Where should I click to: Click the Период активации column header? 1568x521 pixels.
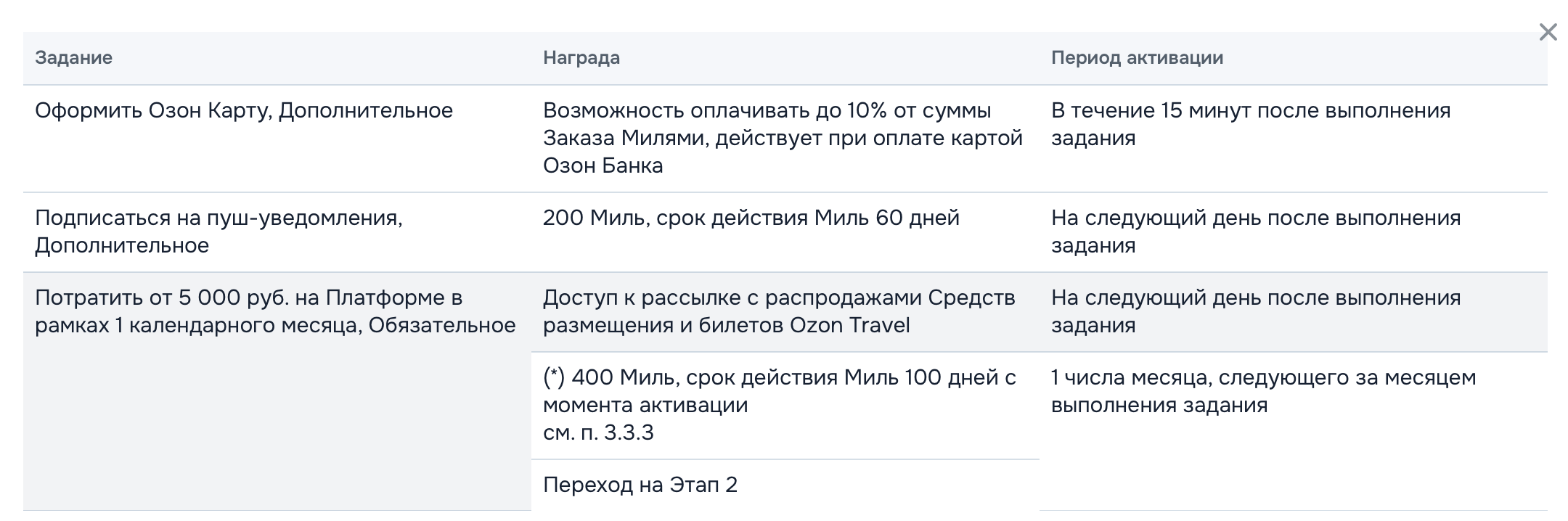coord(1138,59)
